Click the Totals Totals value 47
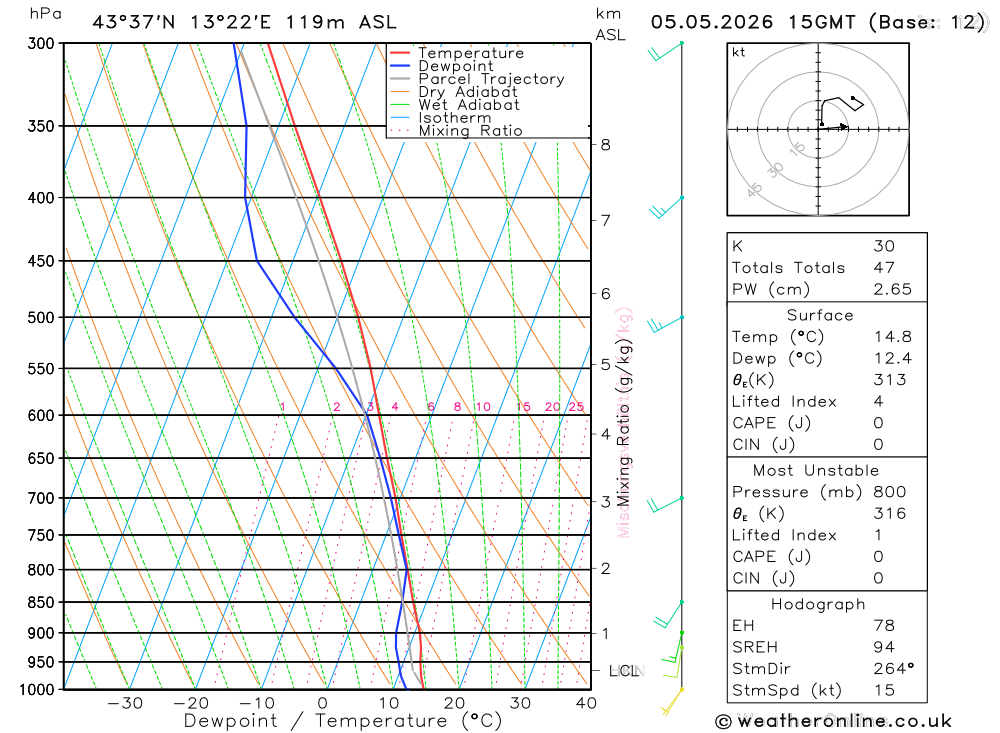Screen dimensions: 1000x733 coord(884,268)
